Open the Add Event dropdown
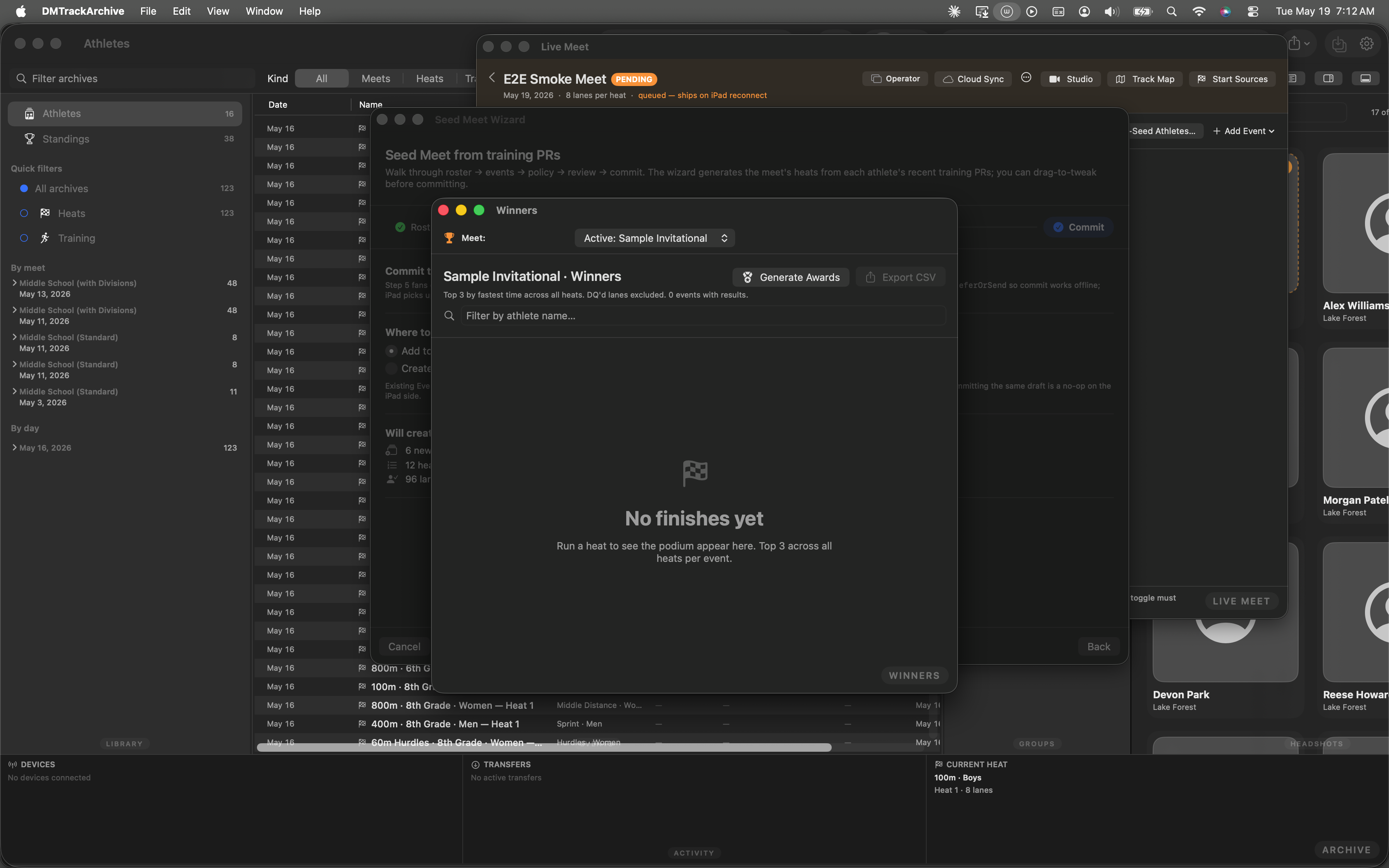Viewport: 1389px width, 868px height. point(1243,131)
